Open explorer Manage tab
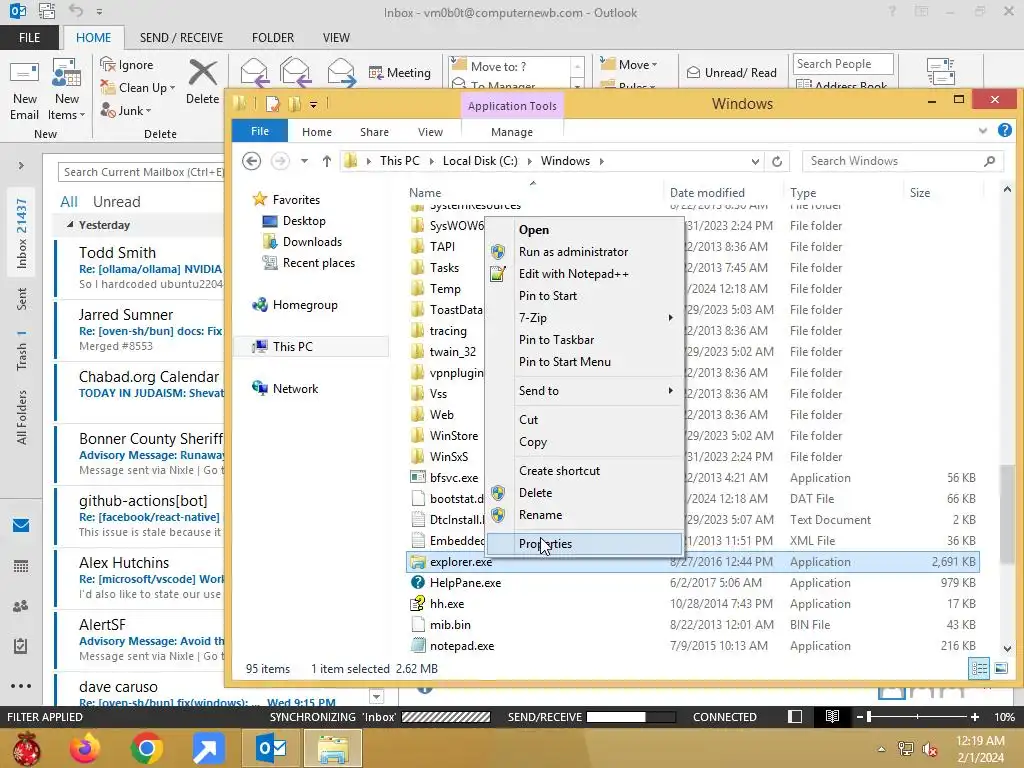The width and height of the screenshot is (1024, 768). [512, 132]
